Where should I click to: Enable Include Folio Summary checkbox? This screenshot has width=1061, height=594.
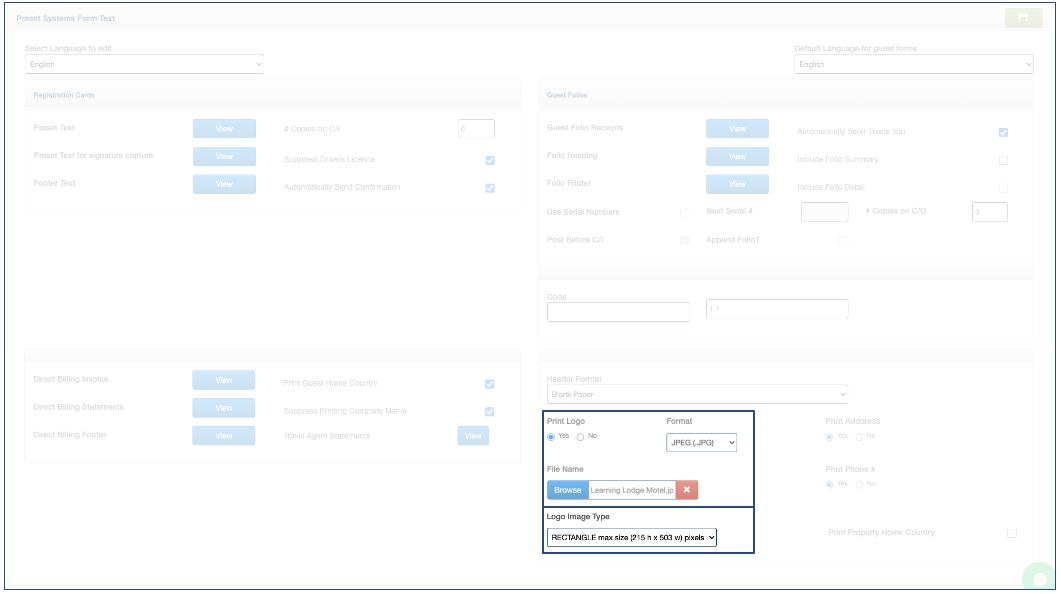coord(1003,160)
